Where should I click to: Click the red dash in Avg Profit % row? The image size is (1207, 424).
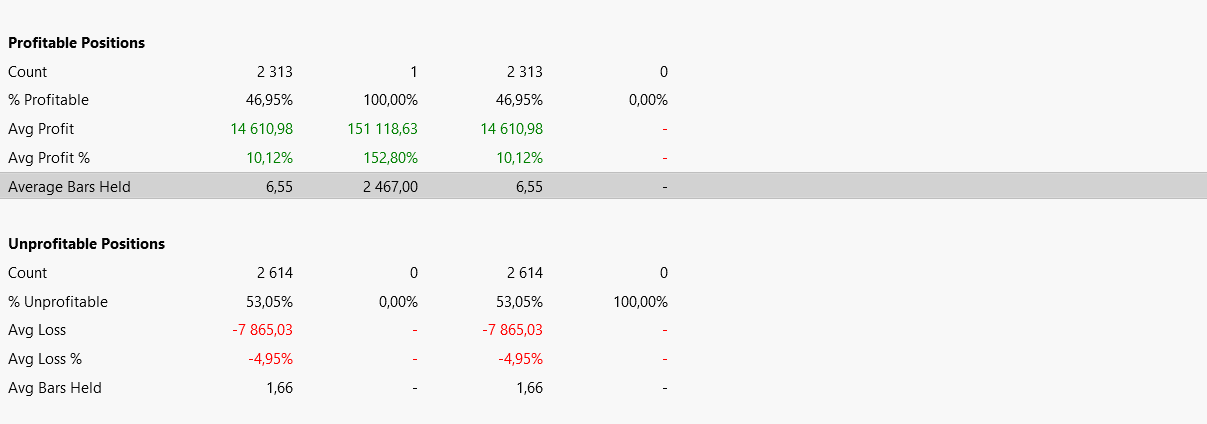(x=664, y=158)
